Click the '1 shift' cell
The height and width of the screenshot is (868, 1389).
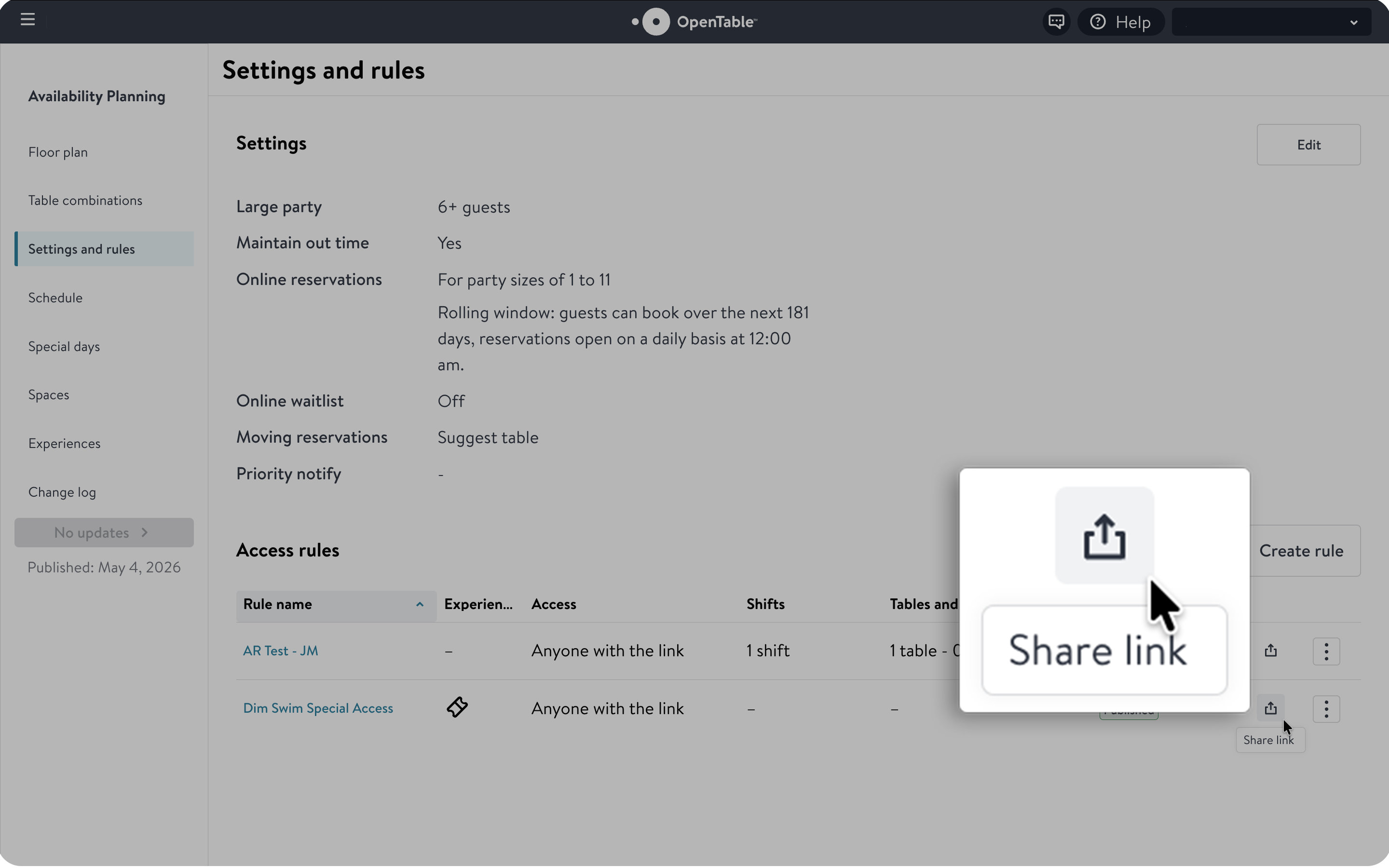(768, 651)
